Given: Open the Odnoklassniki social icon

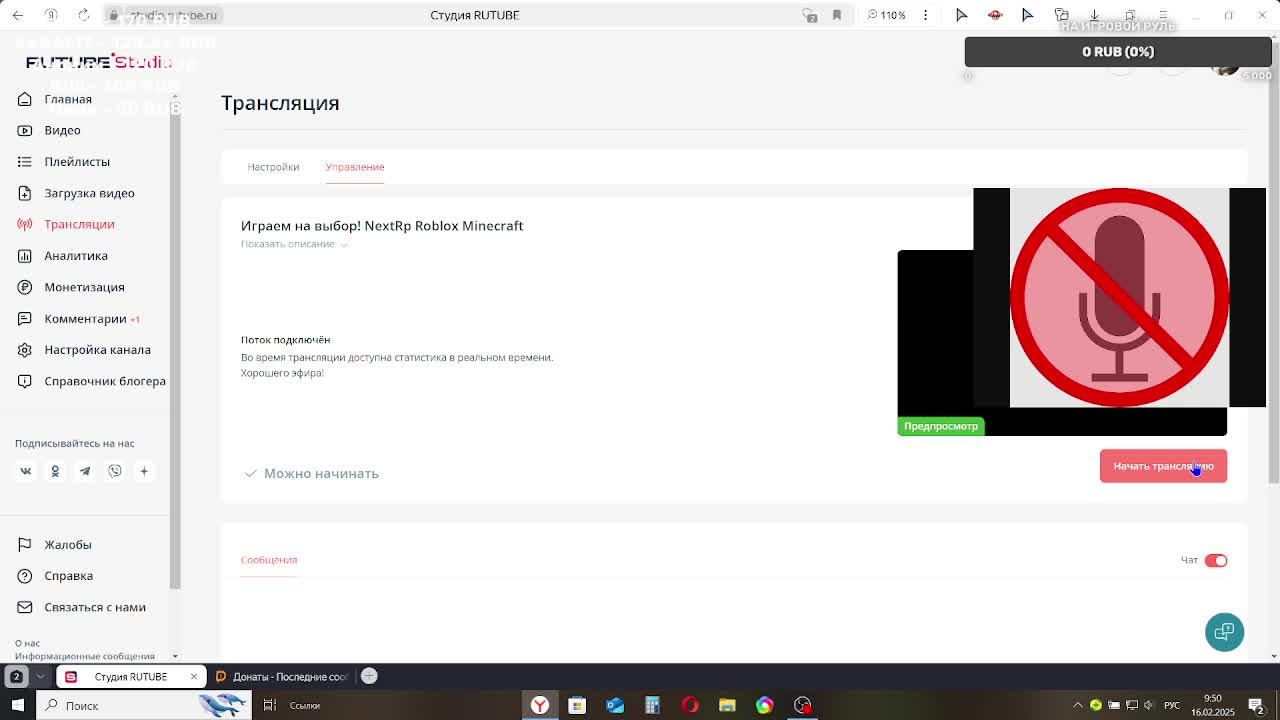Looking at the screenshot, I should coord(55,471).
